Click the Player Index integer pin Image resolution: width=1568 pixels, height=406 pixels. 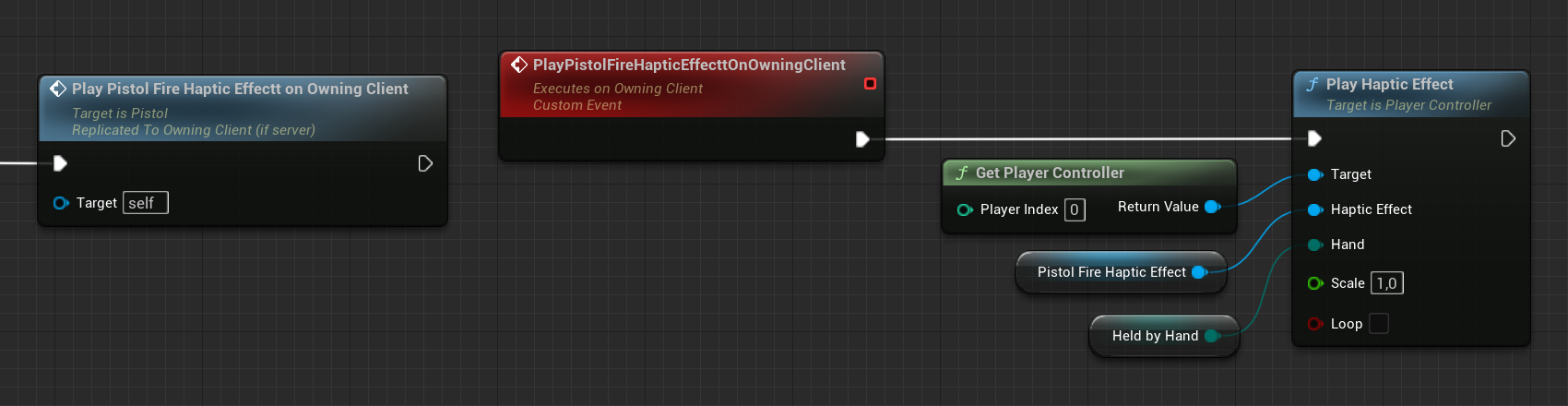point(965,209)
